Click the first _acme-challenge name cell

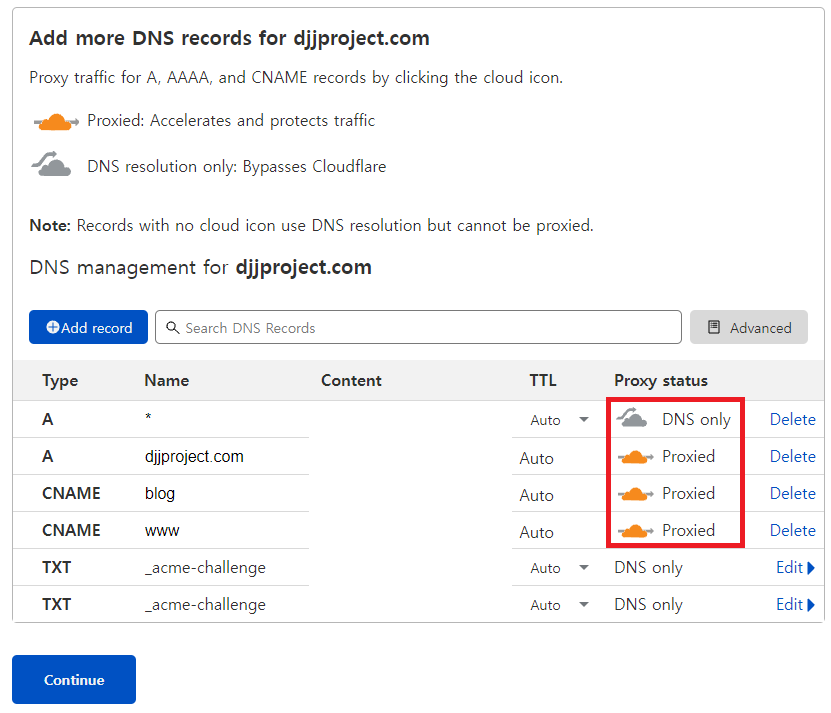(x=205, y=568)
